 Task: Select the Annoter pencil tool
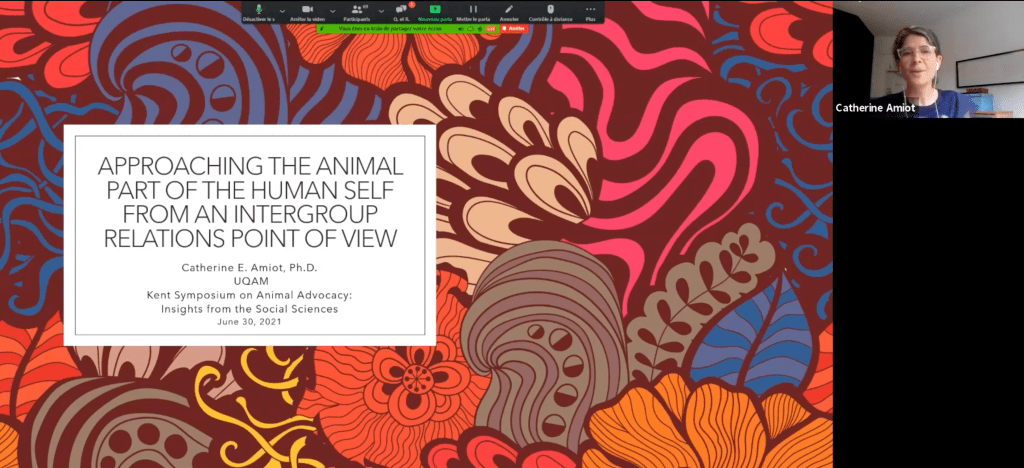click(x=509, y=10)
